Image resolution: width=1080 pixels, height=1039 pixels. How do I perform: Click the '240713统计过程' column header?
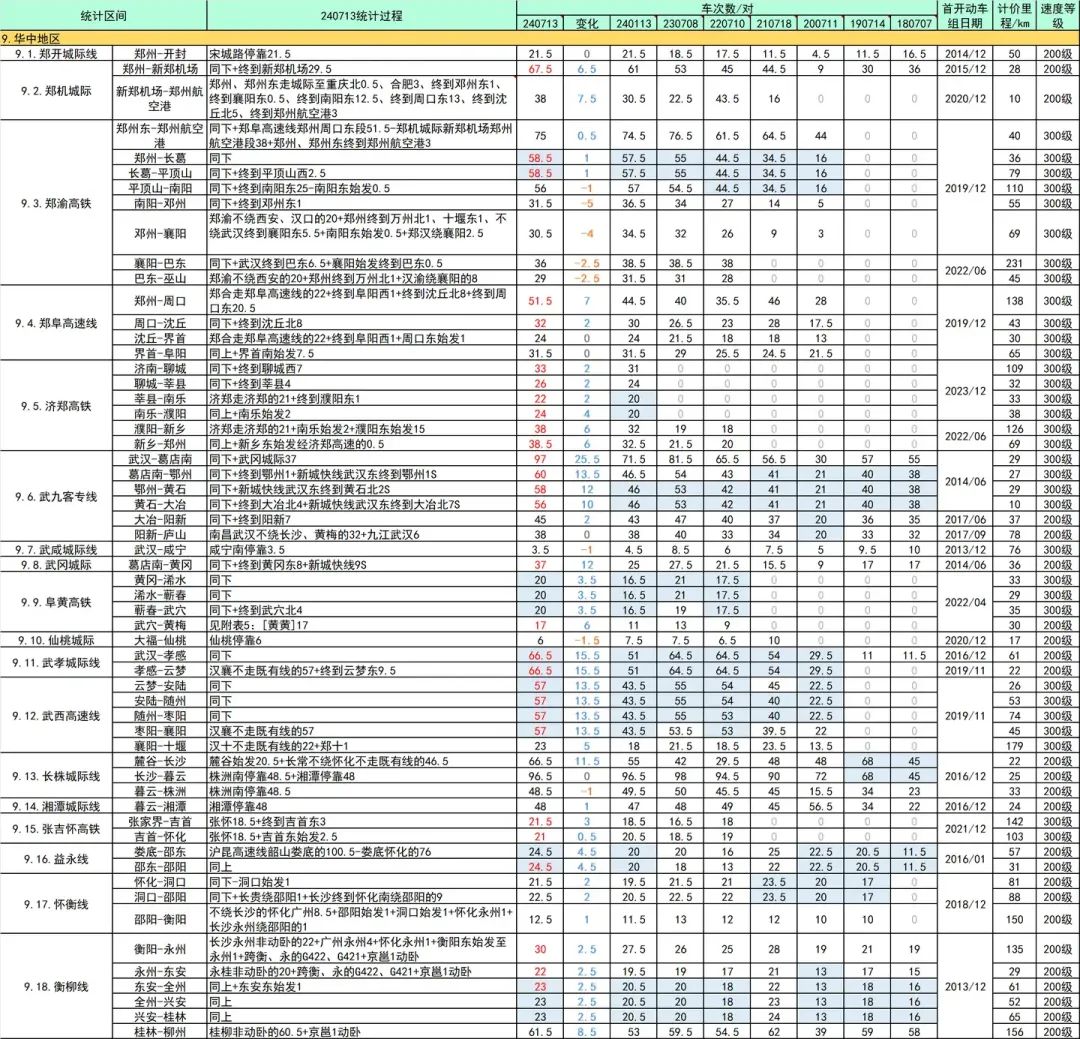tap(362, 15)
